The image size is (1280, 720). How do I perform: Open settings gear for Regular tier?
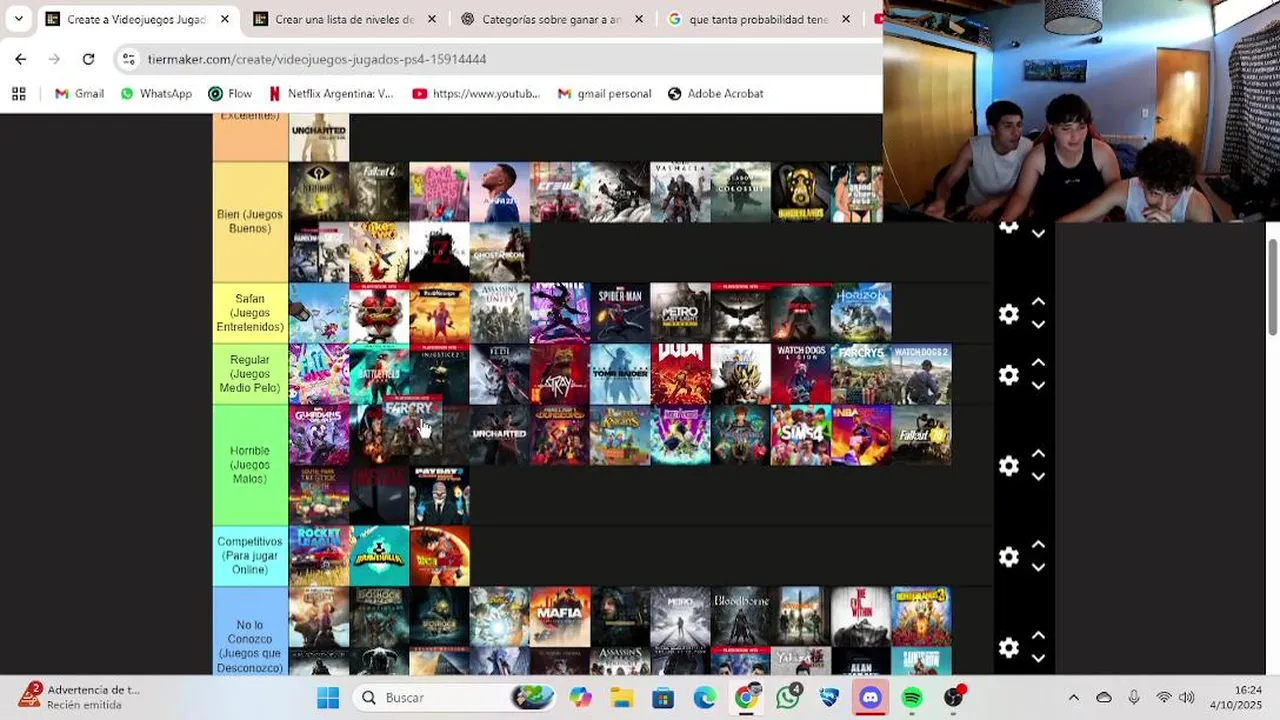(1009, 375)
